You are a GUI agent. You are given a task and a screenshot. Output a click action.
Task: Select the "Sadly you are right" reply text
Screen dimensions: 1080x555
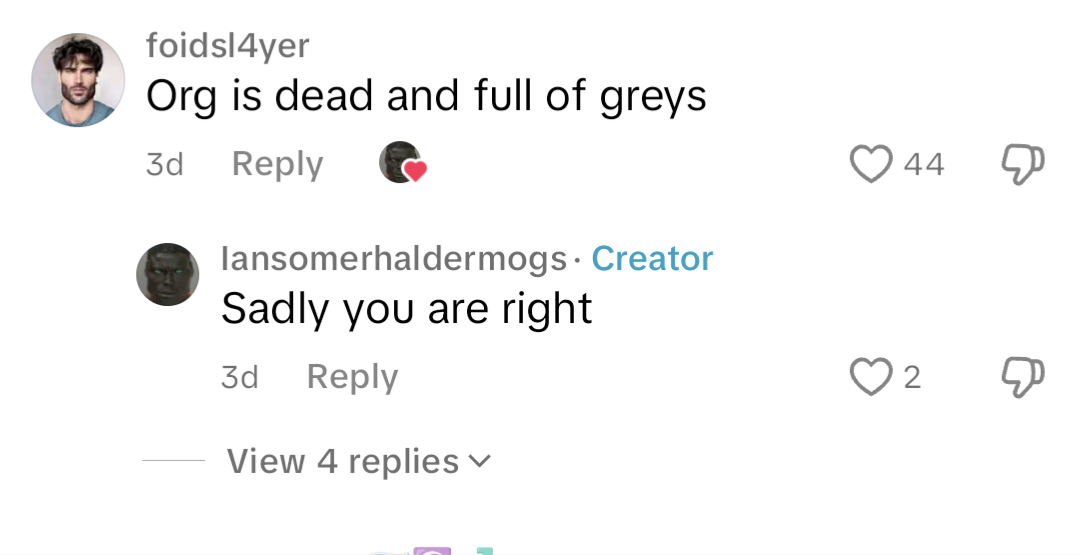(406, 308)
